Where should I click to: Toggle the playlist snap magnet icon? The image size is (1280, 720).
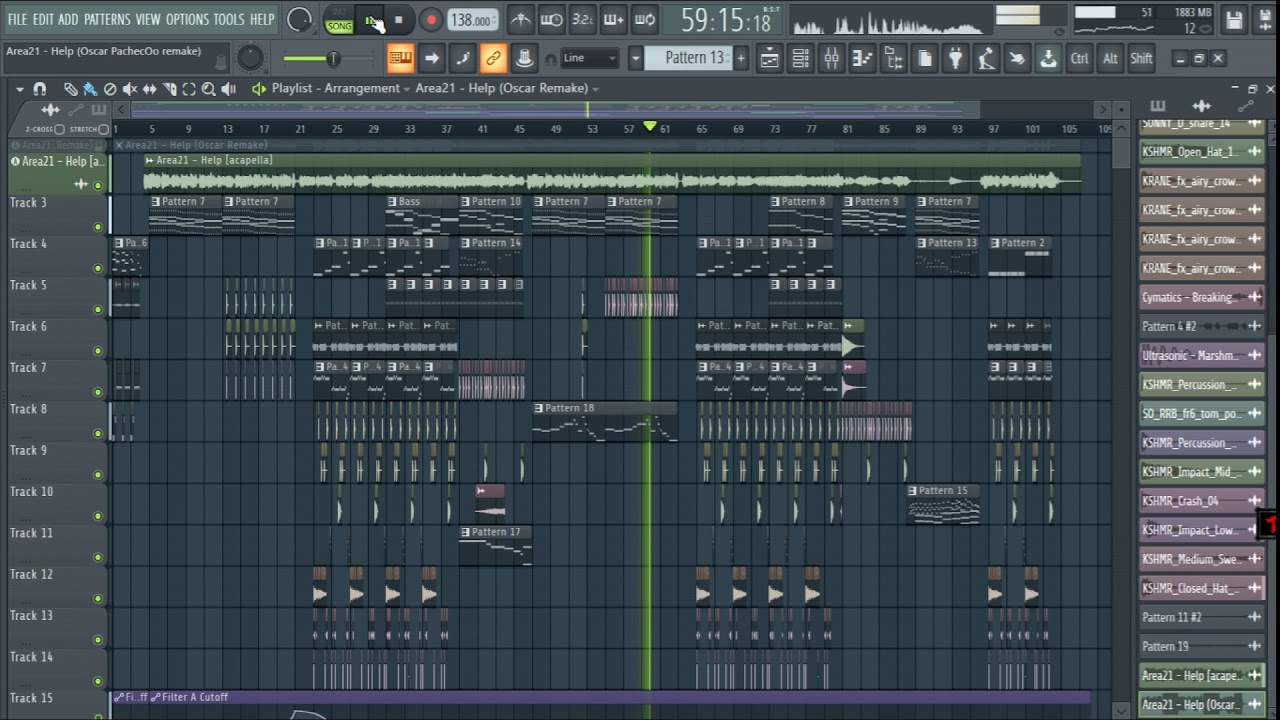click(x=39, y=89)
